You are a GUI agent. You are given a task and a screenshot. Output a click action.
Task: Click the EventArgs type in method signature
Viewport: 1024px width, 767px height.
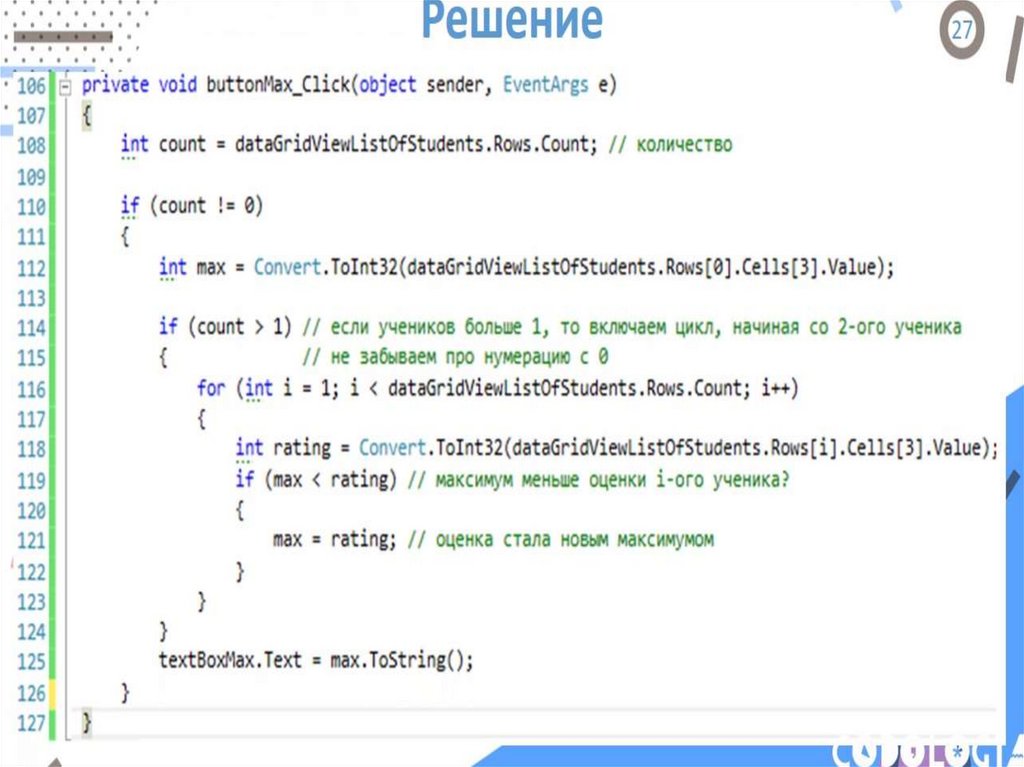click(545, 86)
